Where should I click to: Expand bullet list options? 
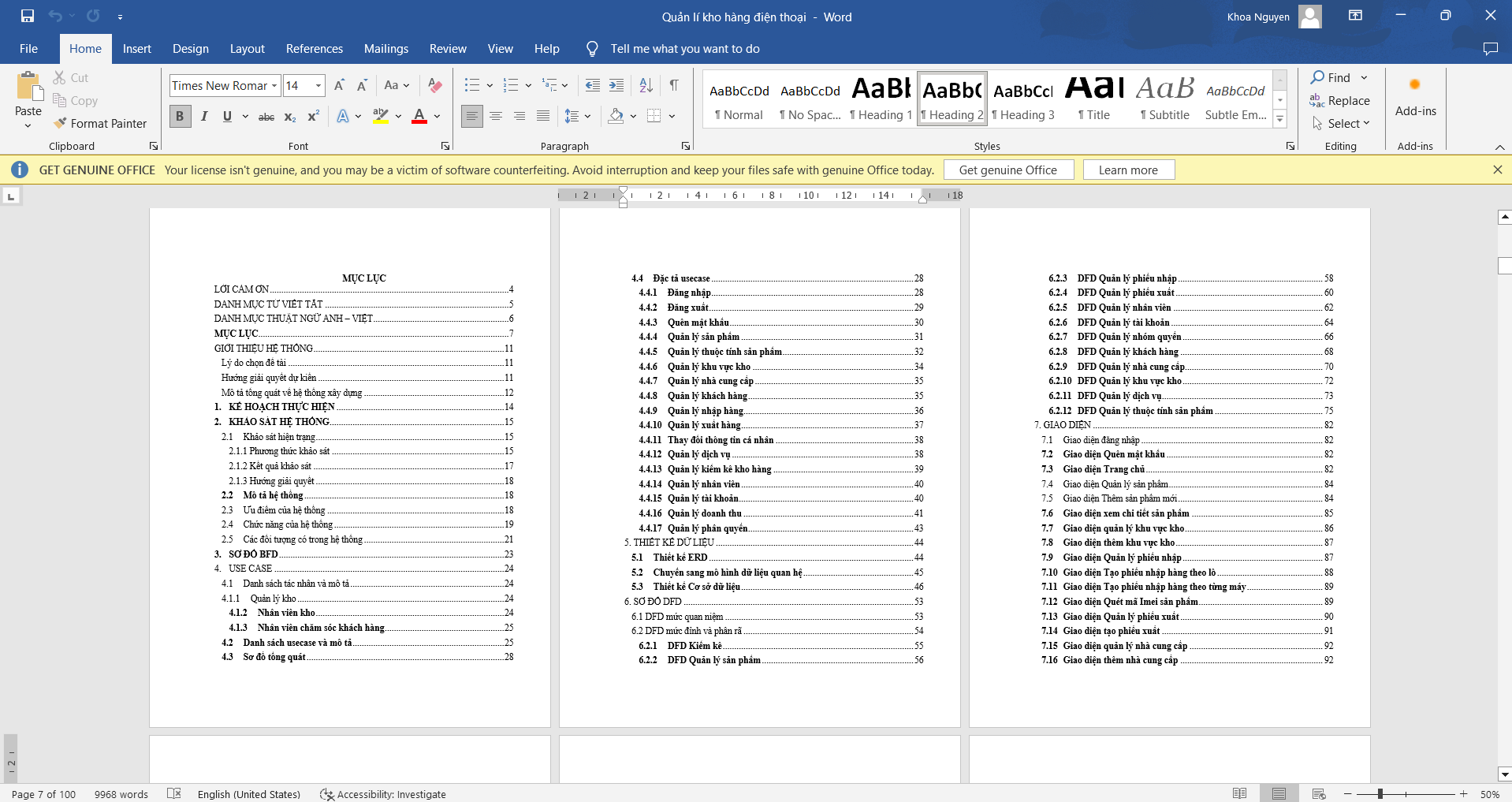pos(490,85)
